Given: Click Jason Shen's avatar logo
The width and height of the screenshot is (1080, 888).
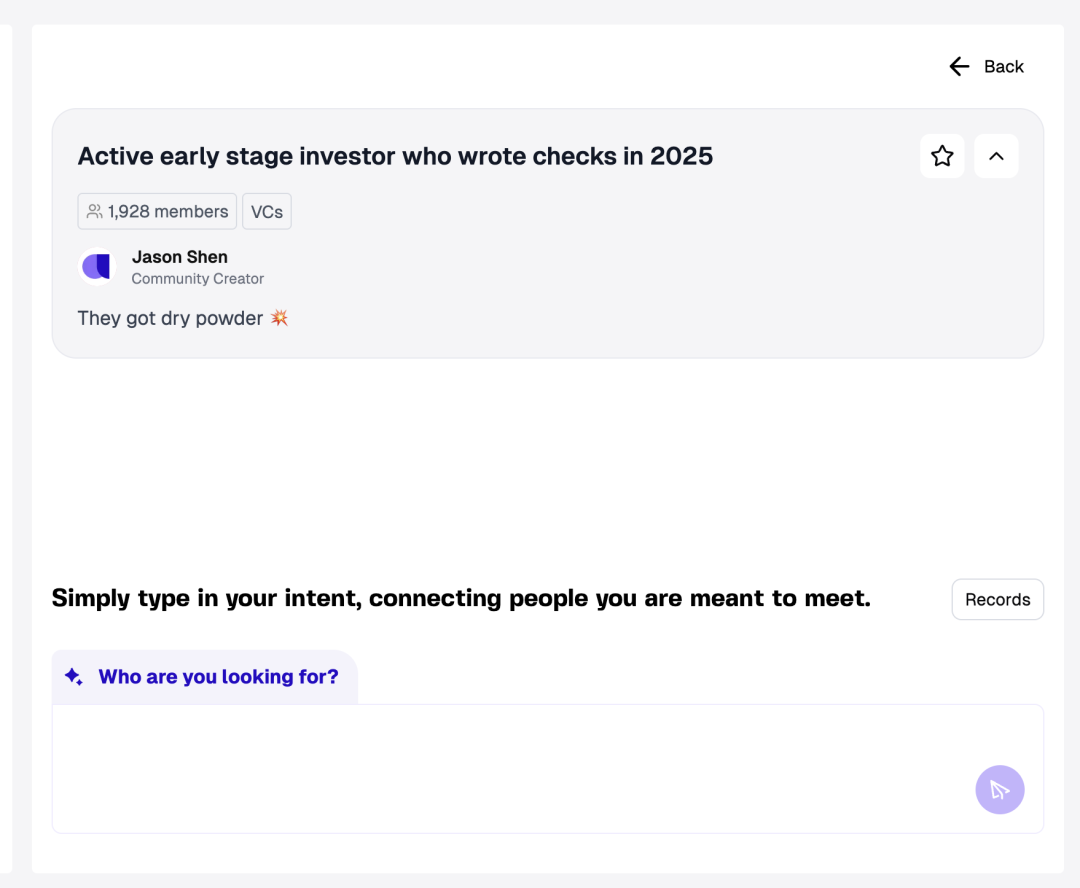Looking at the screenshot, I should pyautogui.click(x=97, y=267).
